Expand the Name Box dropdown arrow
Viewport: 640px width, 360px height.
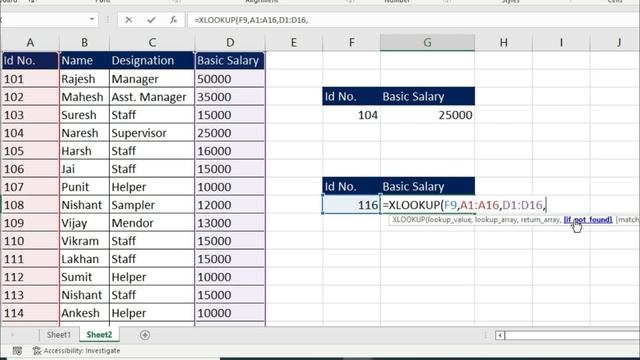(92, 19)
